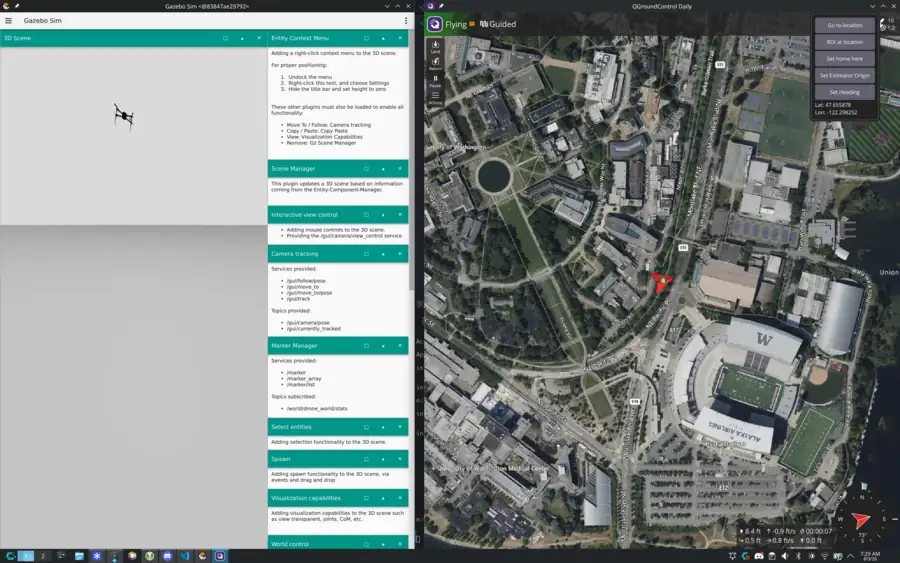
Task: Click the Flying status label
Action: [x=456, y=24]
